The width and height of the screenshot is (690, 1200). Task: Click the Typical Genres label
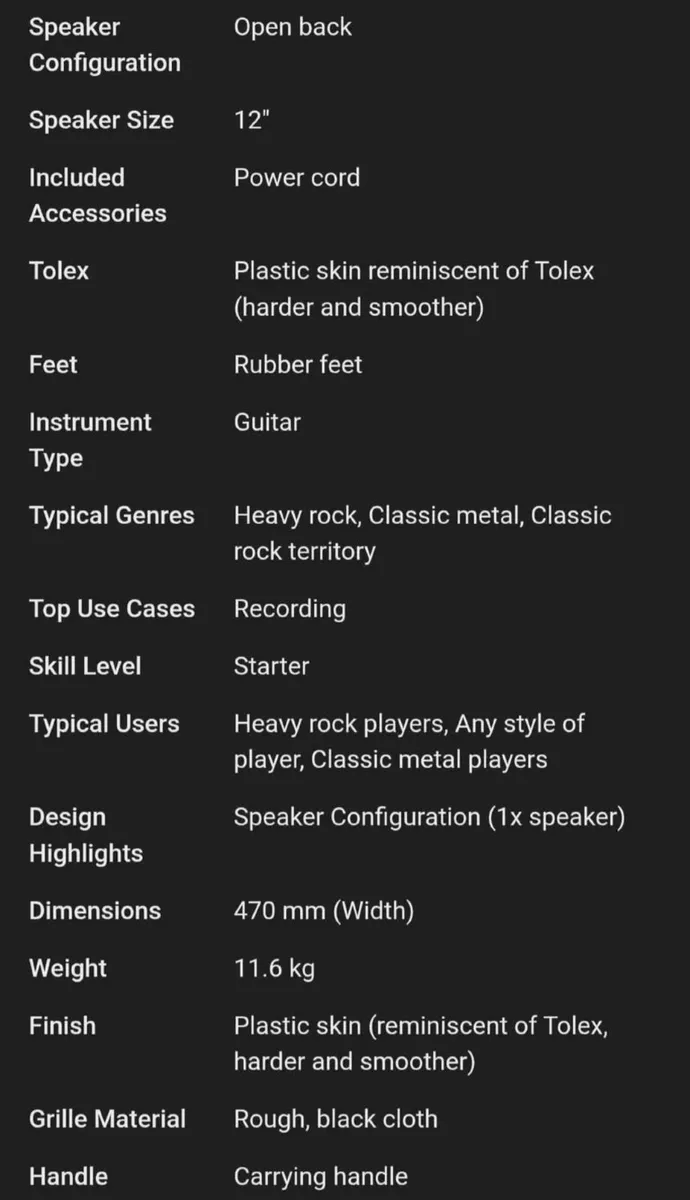click(x=111, y=516)
